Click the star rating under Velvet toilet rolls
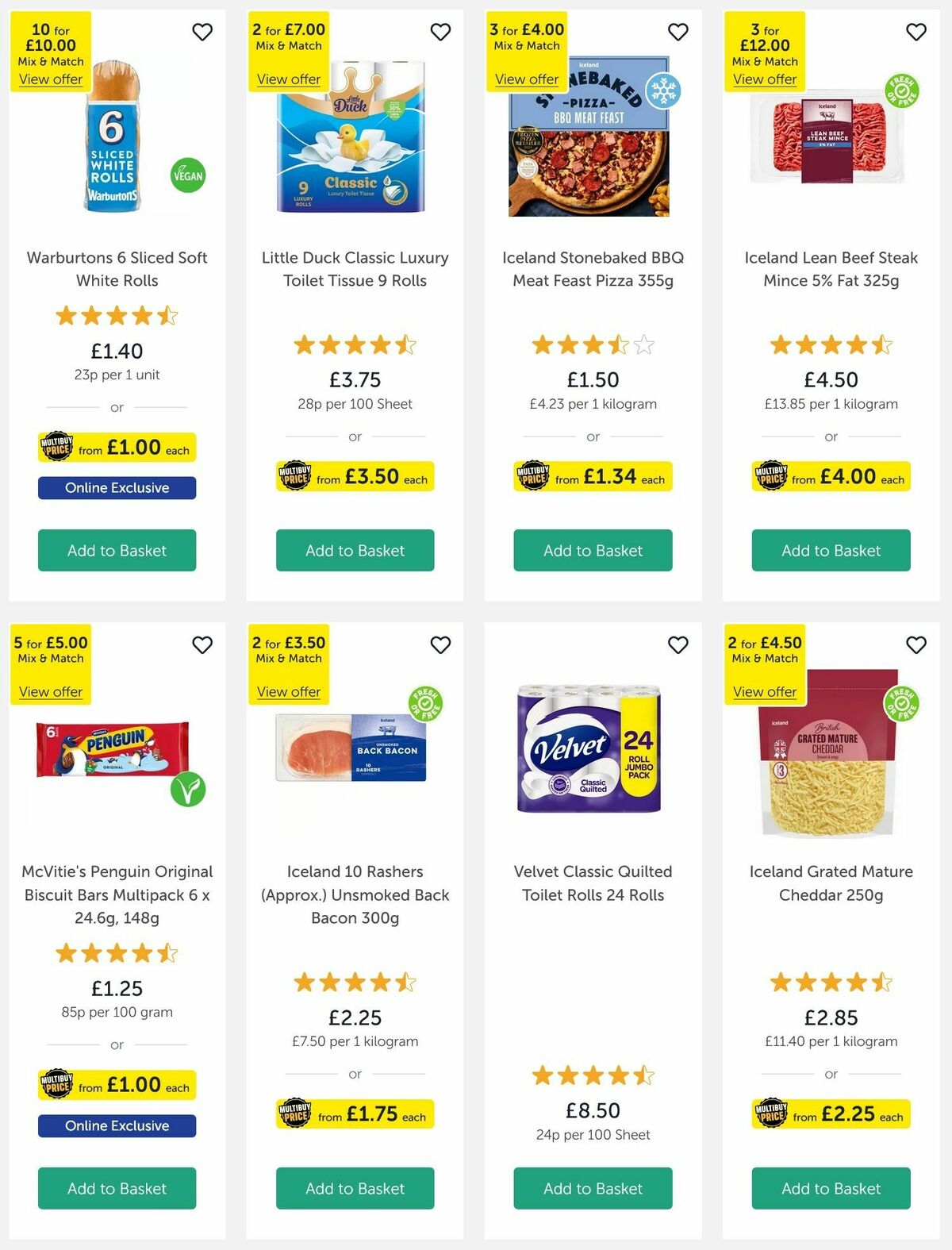This screenshot has width=952, height=1250. click(593, 1076)
